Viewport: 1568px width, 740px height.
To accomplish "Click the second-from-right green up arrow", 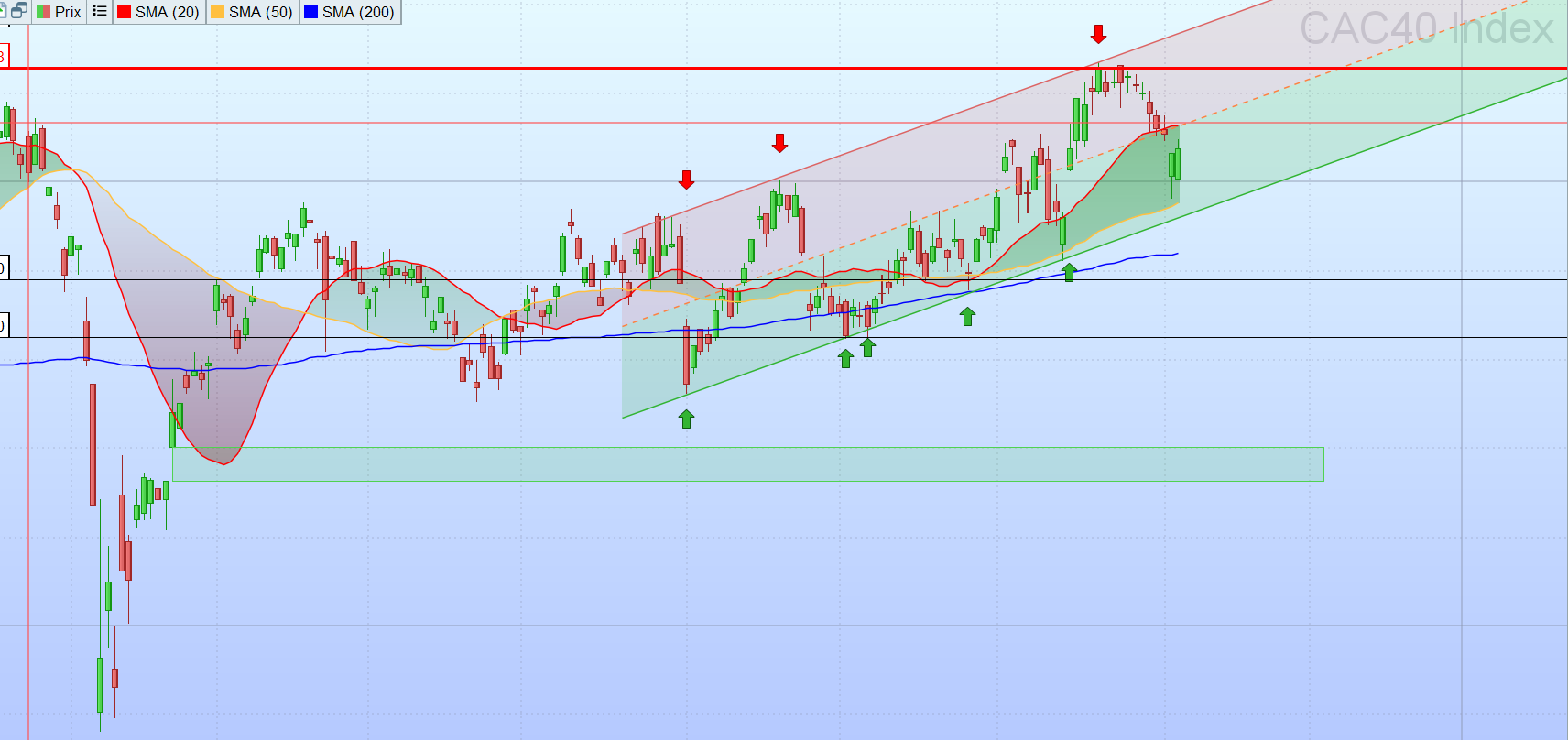I will [967, 316].
